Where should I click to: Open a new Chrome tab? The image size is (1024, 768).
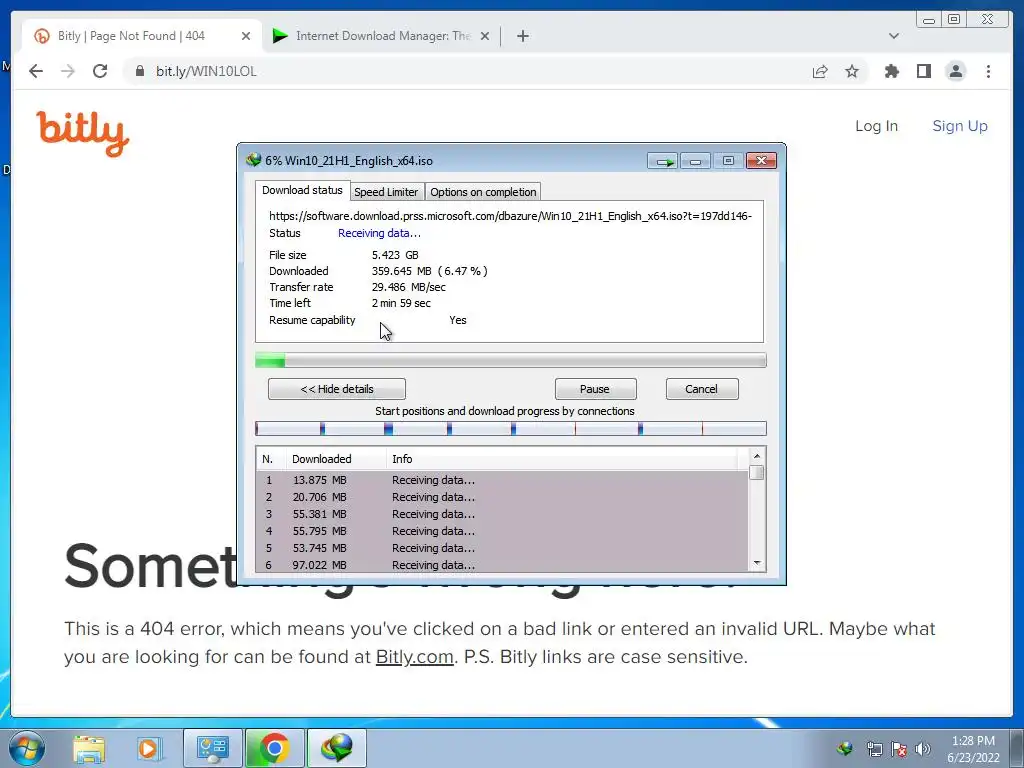point(522,36)
